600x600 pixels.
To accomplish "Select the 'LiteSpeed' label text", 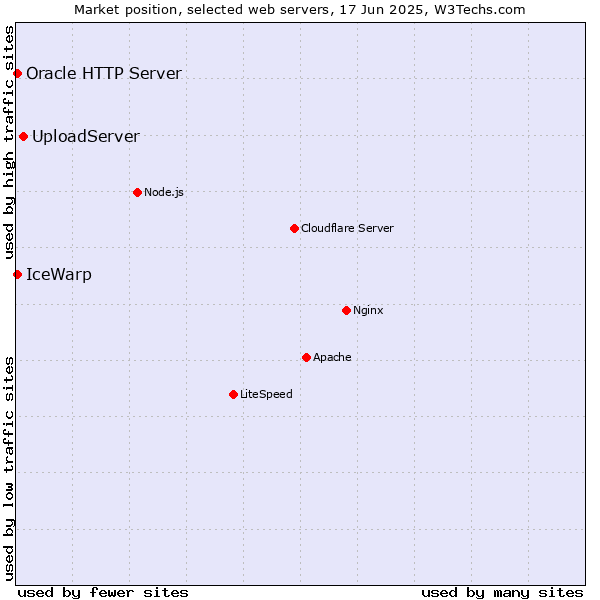I will (266, 394).
